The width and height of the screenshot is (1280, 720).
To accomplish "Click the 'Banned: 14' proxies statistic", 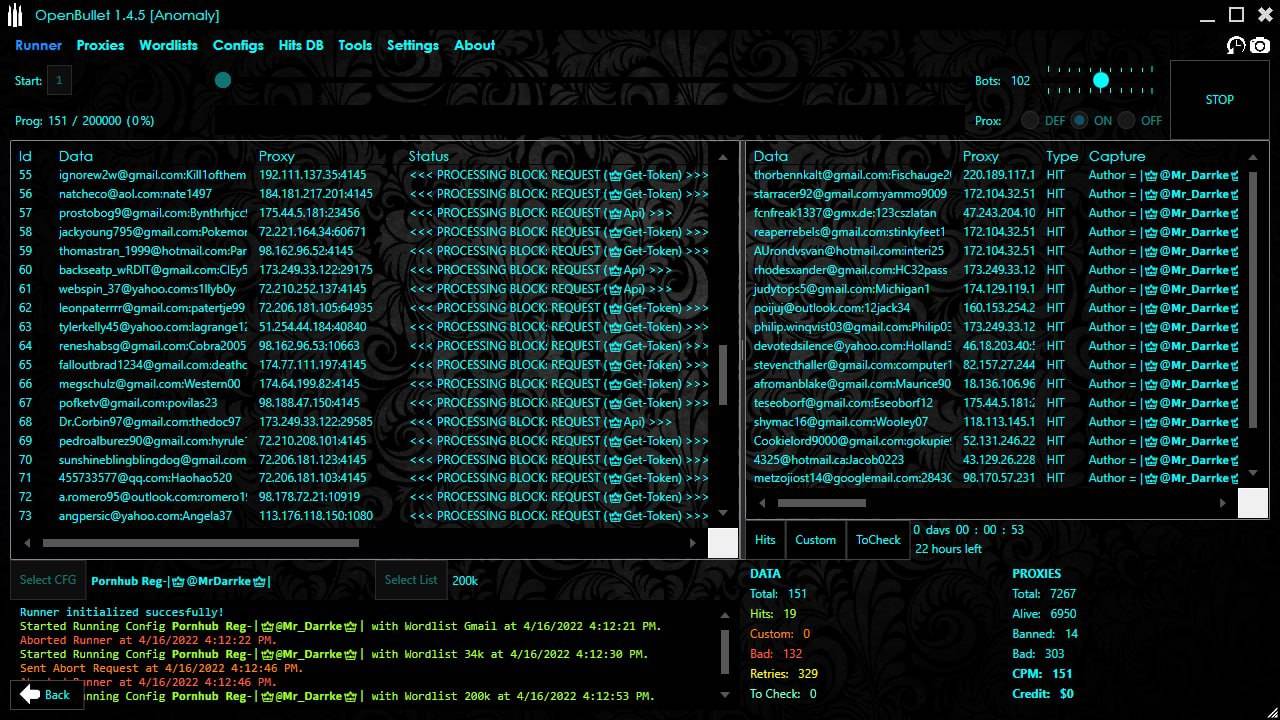I will (x=1045, y=634).
